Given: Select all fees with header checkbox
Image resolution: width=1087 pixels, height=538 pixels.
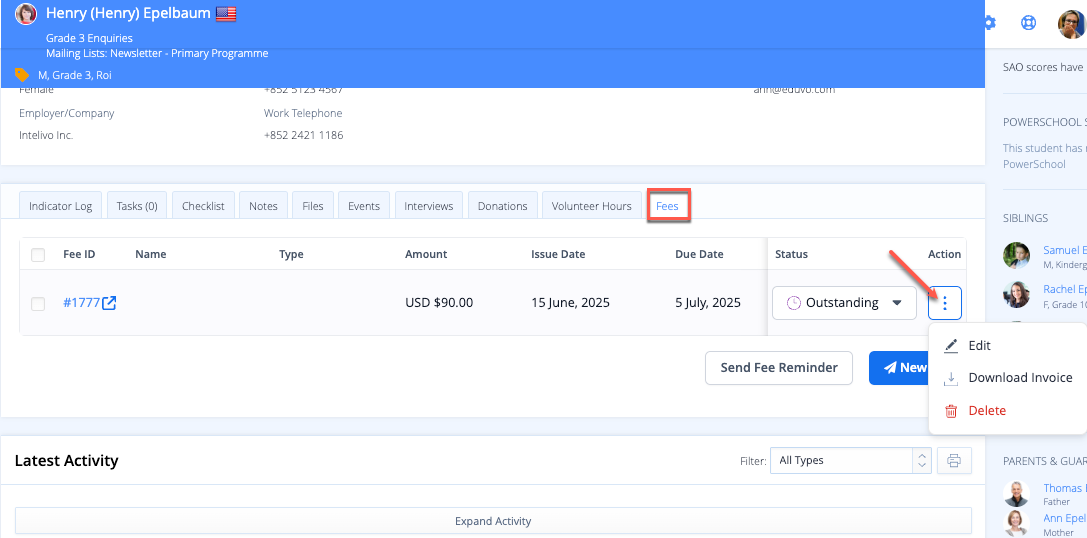Looking at the screenshot, I should click(38, 255).
